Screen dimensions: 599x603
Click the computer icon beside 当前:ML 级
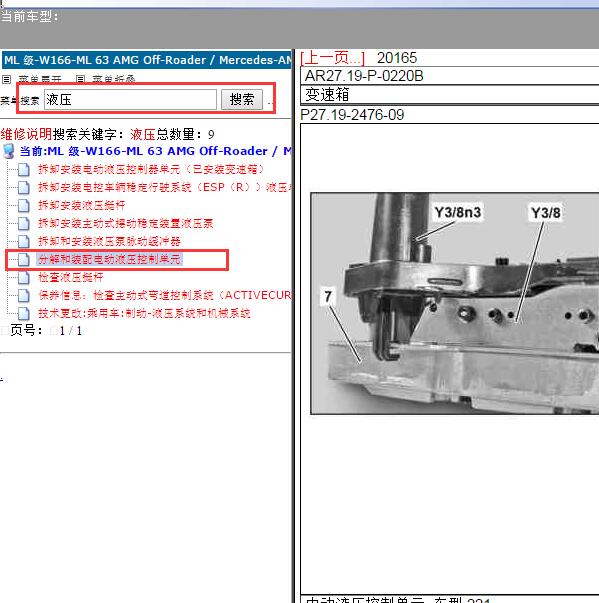[x=9, y=151]
